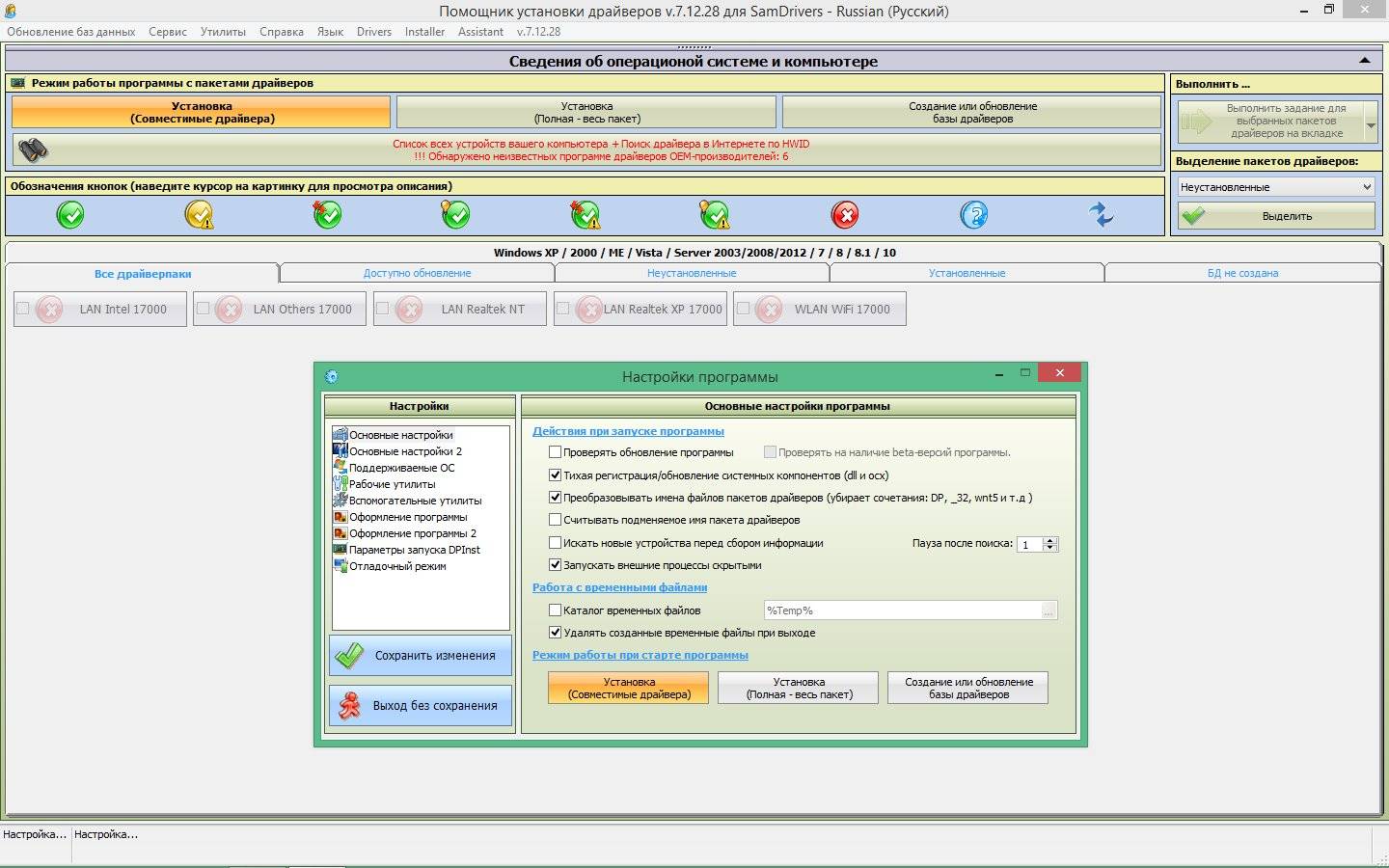Click the LAN Others 17000 red status icon

point(229,310)
